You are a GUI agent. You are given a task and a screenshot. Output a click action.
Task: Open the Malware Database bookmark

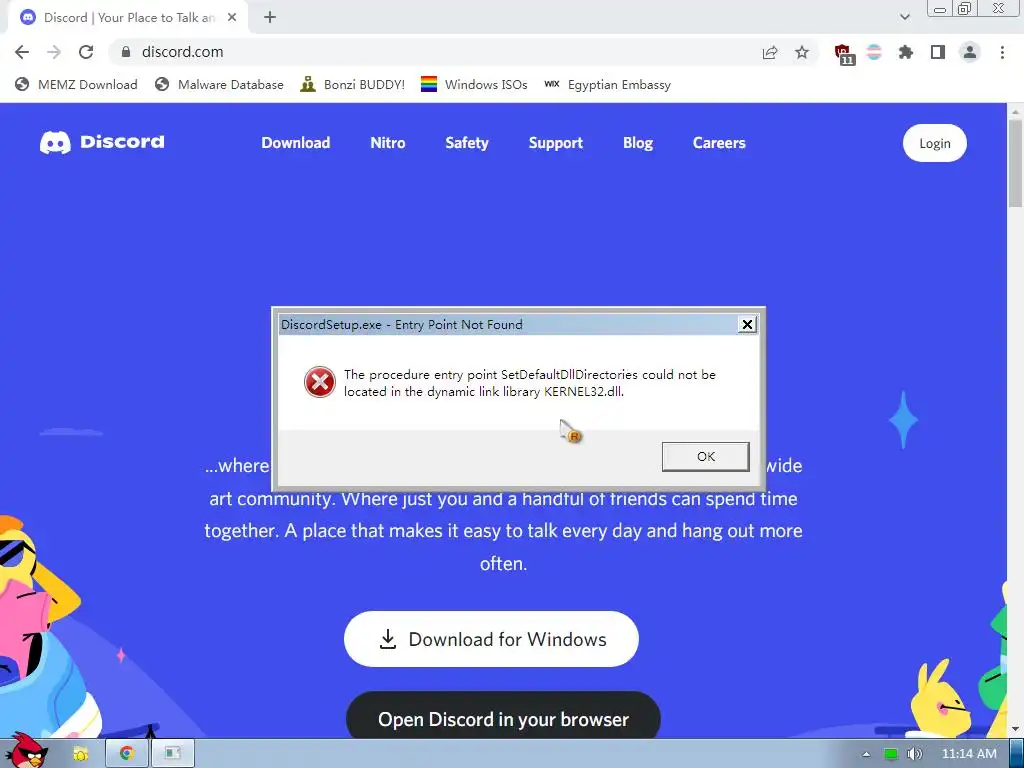tap(219, 85)
